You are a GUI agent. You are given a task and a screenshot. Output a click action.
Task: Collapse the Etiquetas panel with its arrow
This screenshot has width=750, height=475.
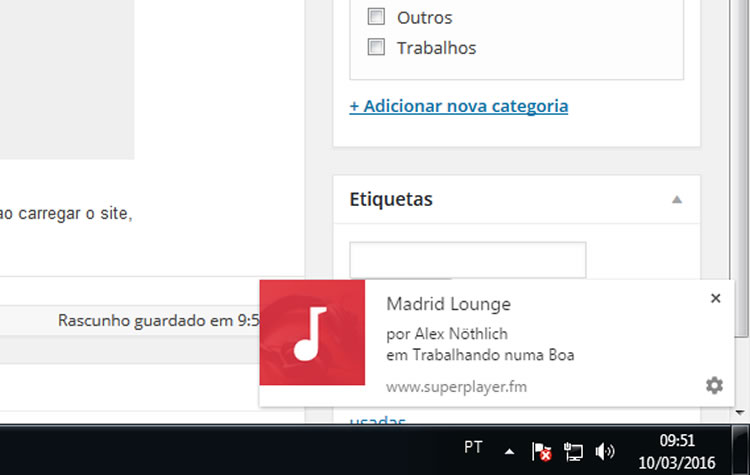[677, 200]
